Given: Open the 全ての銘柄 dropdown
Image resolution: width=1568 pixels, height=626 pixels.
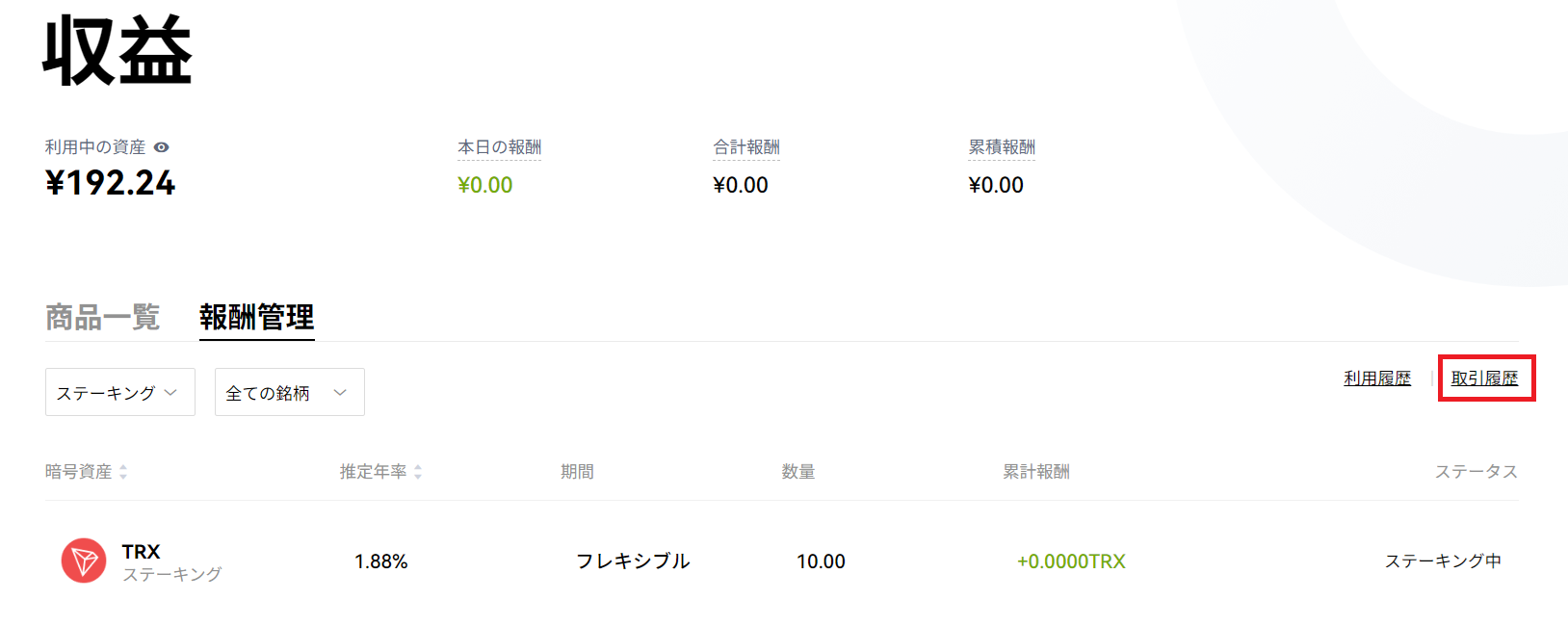Looking at the screenshot, I should click(290, 392).
